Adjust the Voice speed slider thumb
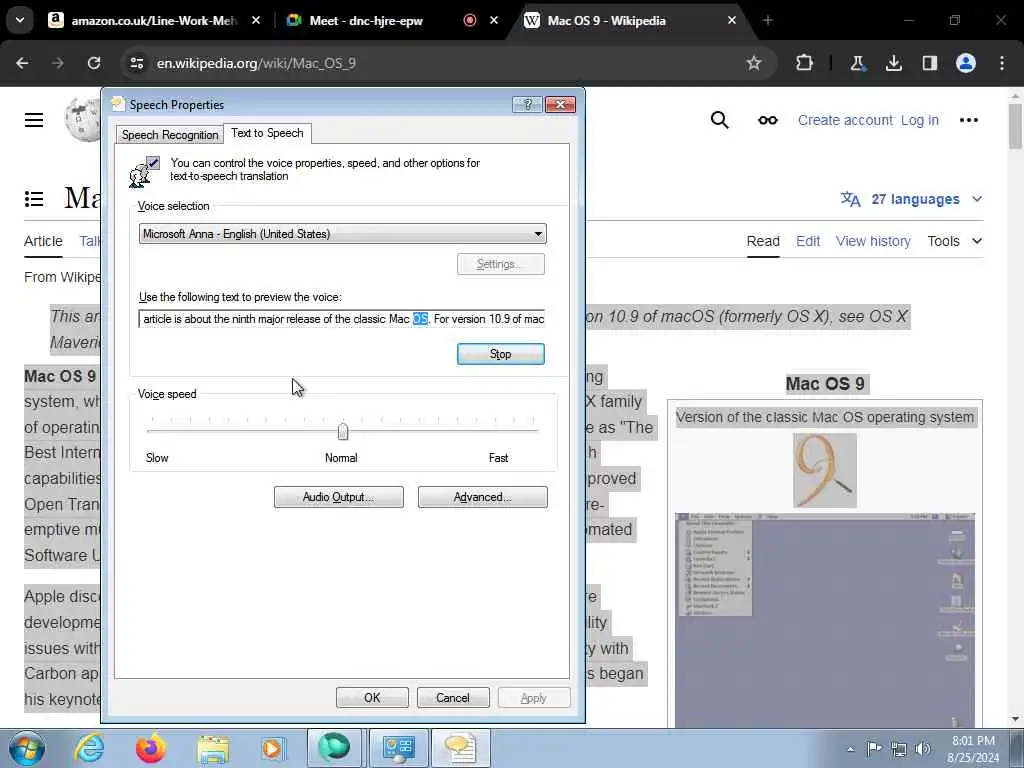 pos(343,431)
